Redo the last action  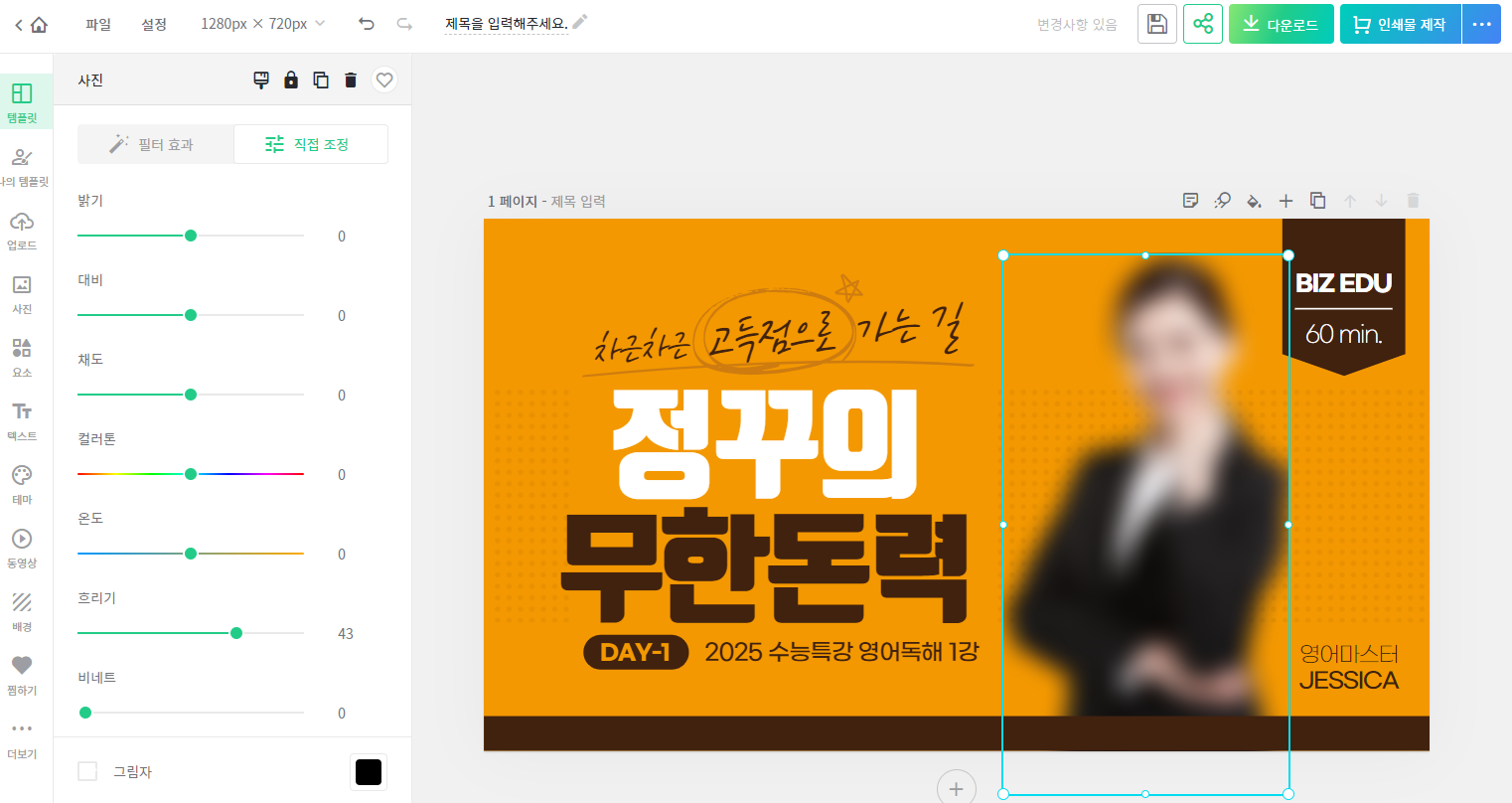[404, 24]
